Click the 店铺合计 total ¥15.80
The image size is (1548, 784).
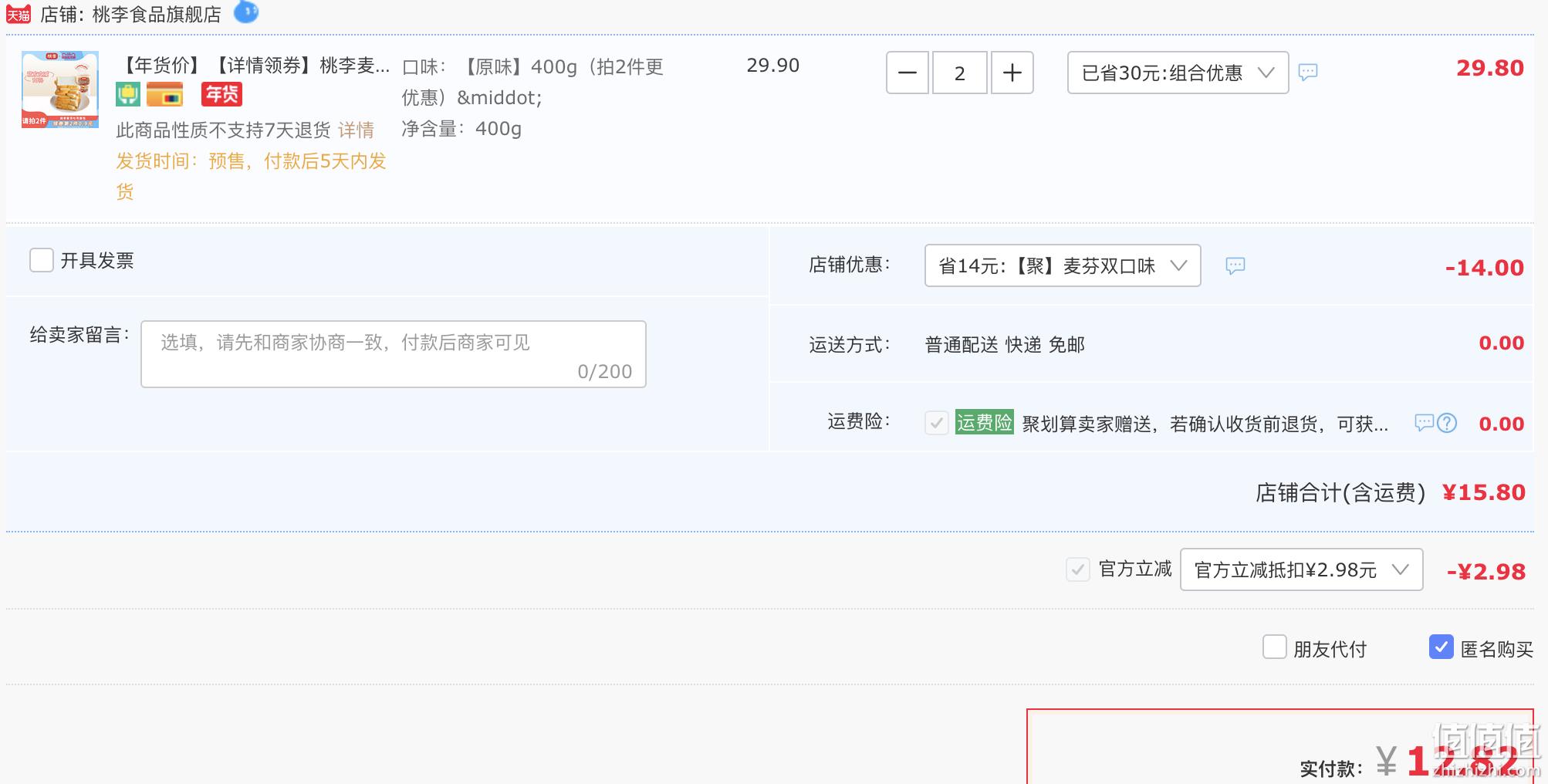1483,492
